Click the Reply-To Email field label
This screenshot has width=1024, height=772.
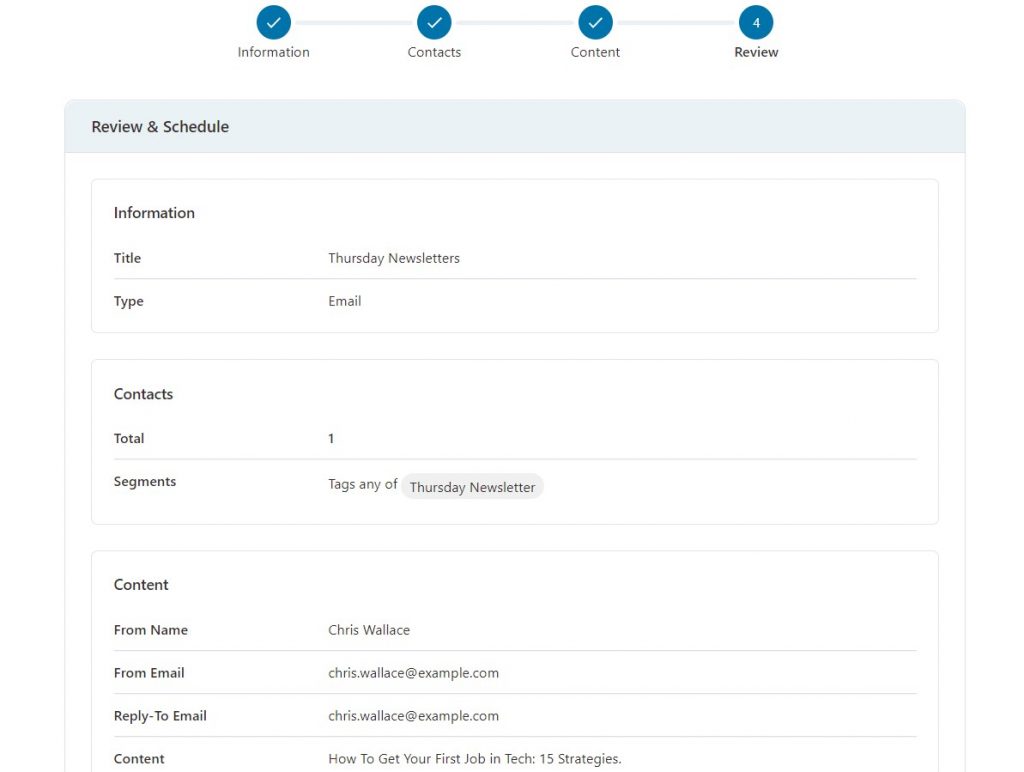(x=160, y=716)
